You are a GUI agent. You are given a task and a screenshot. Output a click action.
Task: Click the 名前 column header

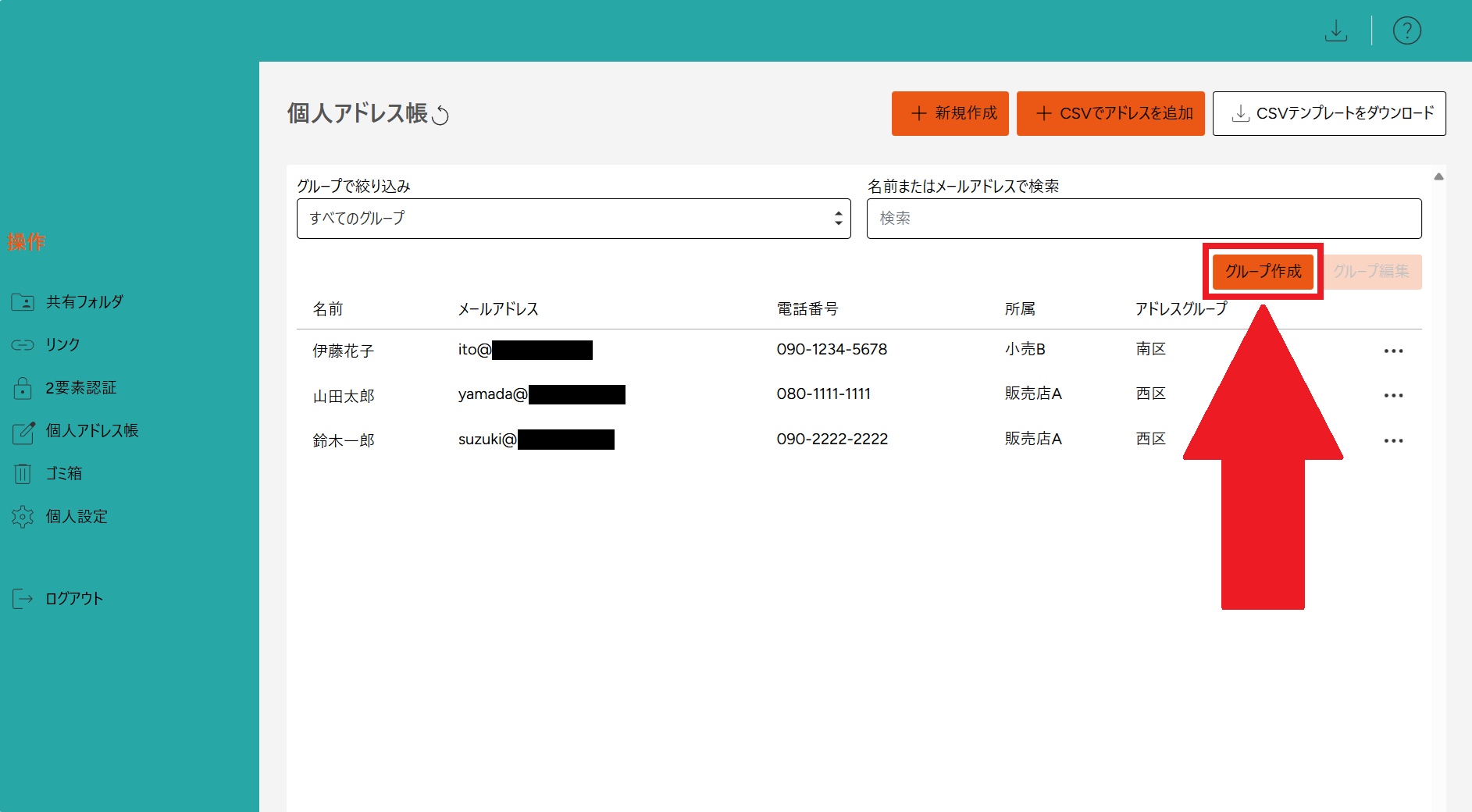tap(328, 309)
